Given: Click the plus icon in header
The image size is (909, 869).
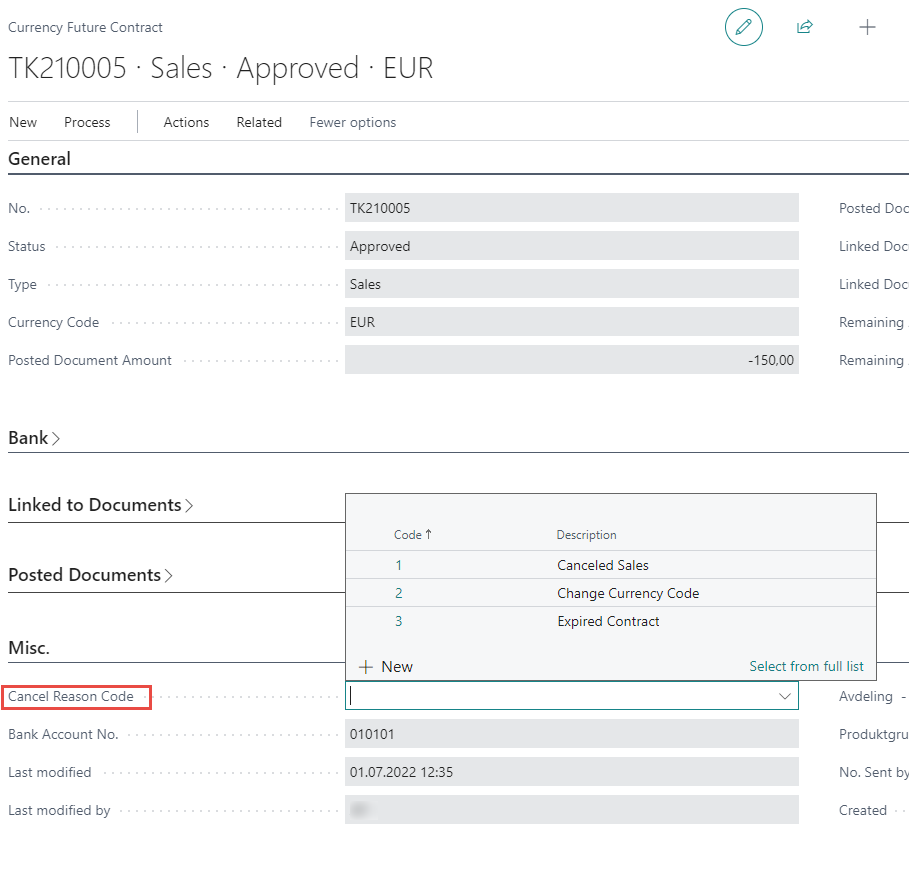Looking at the screenshot, I should point(867,28).
